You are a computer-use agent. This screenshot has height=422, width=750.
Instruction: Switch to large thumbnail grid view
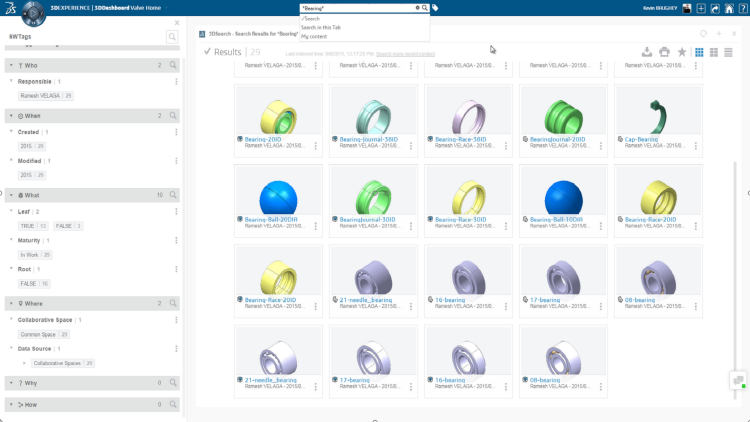point(698,52)
